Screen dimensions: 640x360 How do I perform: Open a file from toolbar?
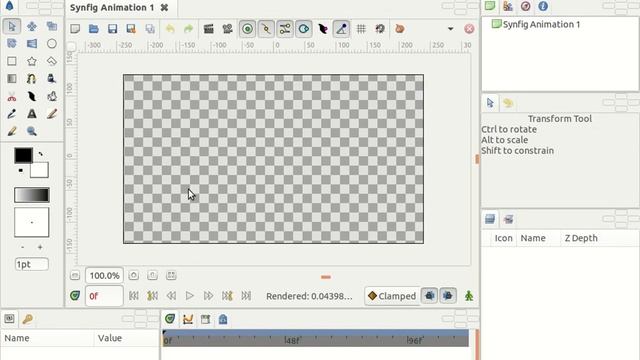94,29
